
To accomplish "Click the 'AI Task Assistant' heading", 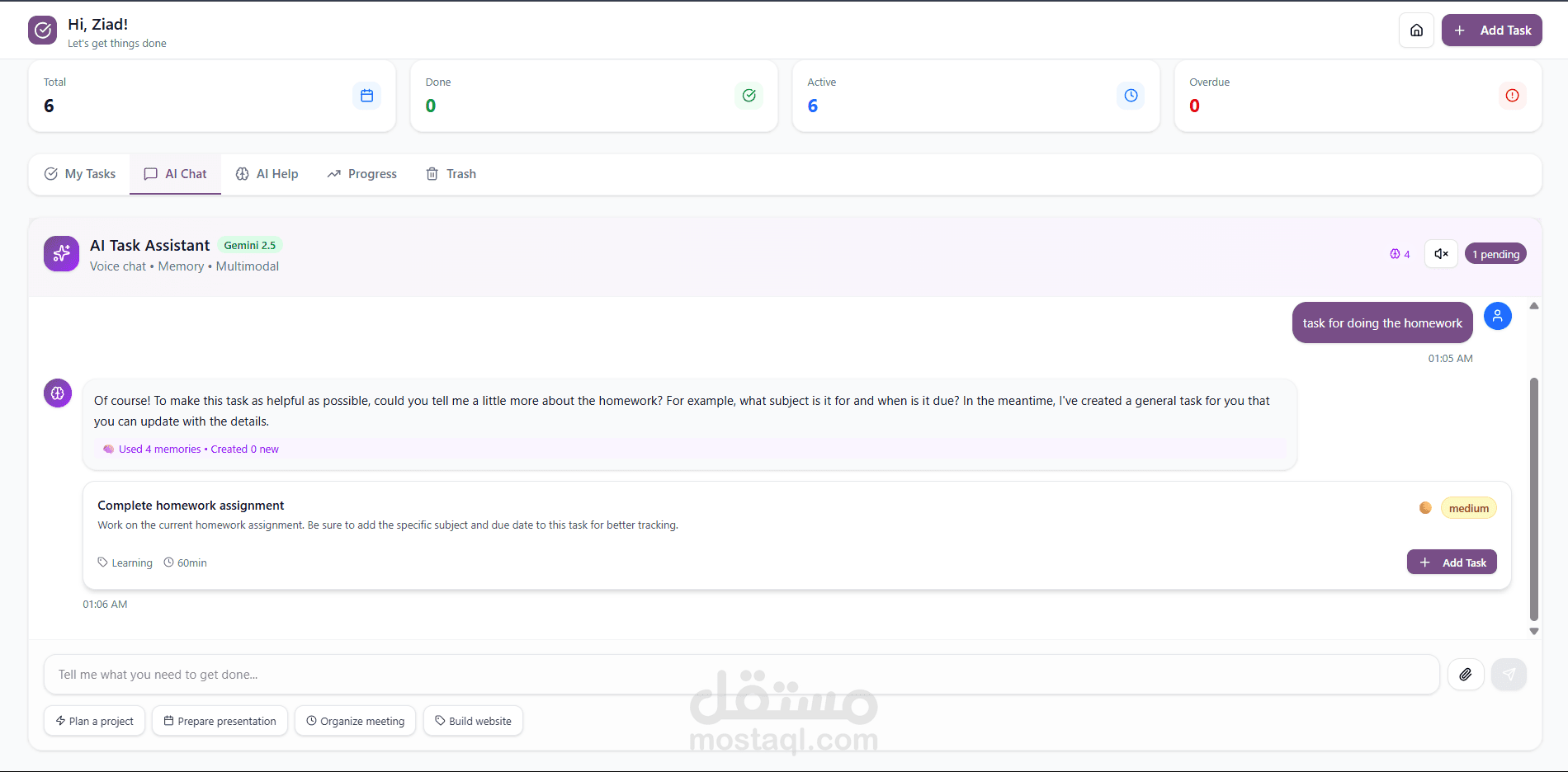I will 150,245.
